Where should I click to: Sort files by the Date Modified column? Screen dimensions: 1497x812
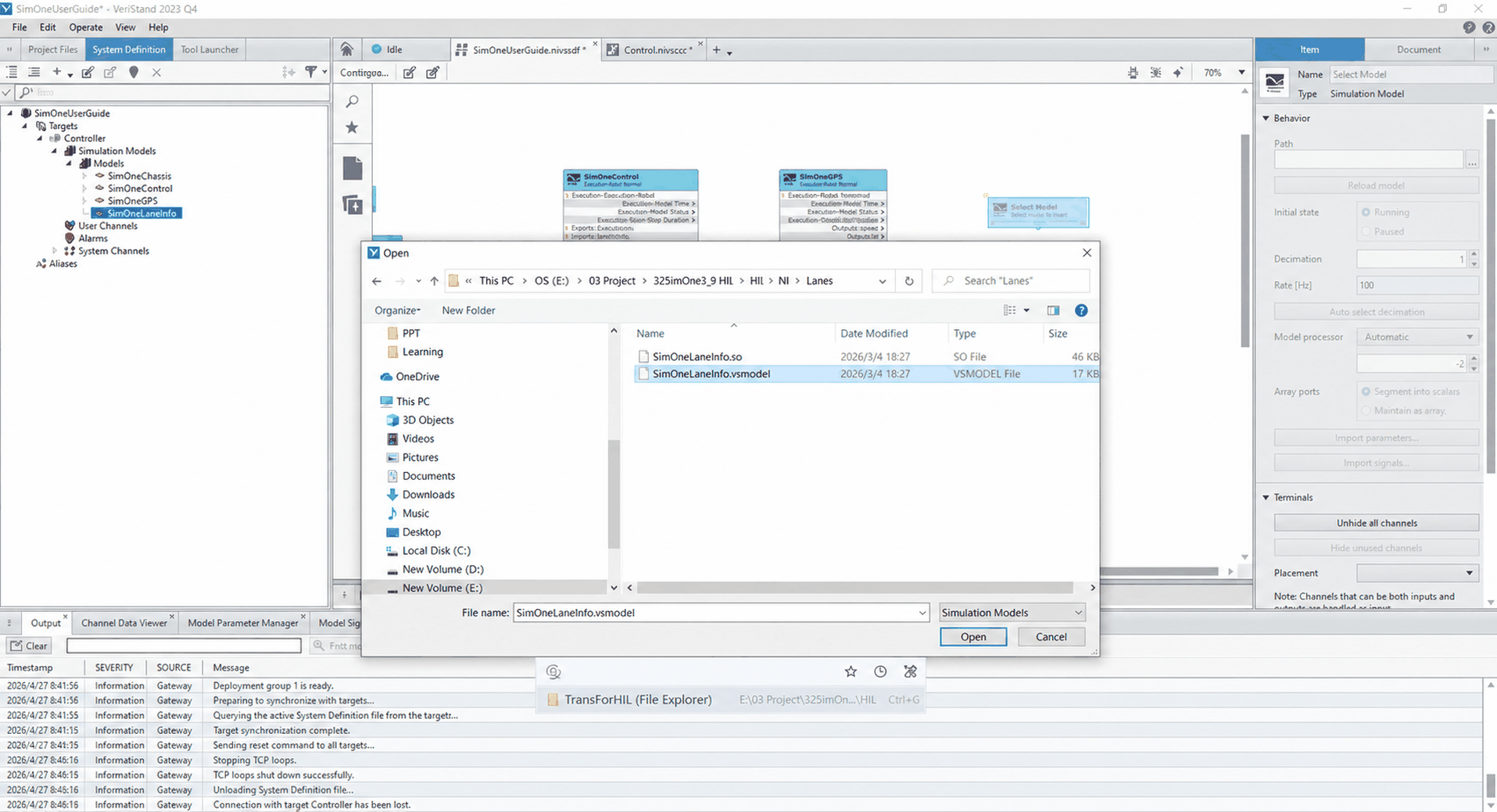874,334
